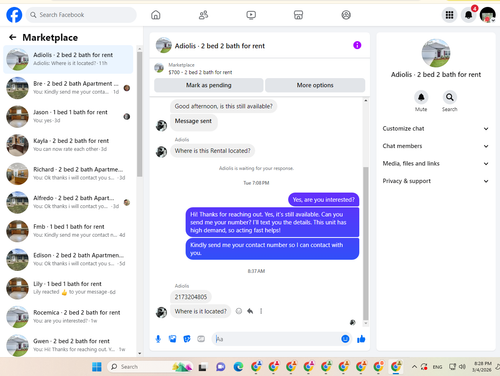Click More options button
The image size is (500, 376).
pos(315,85)
